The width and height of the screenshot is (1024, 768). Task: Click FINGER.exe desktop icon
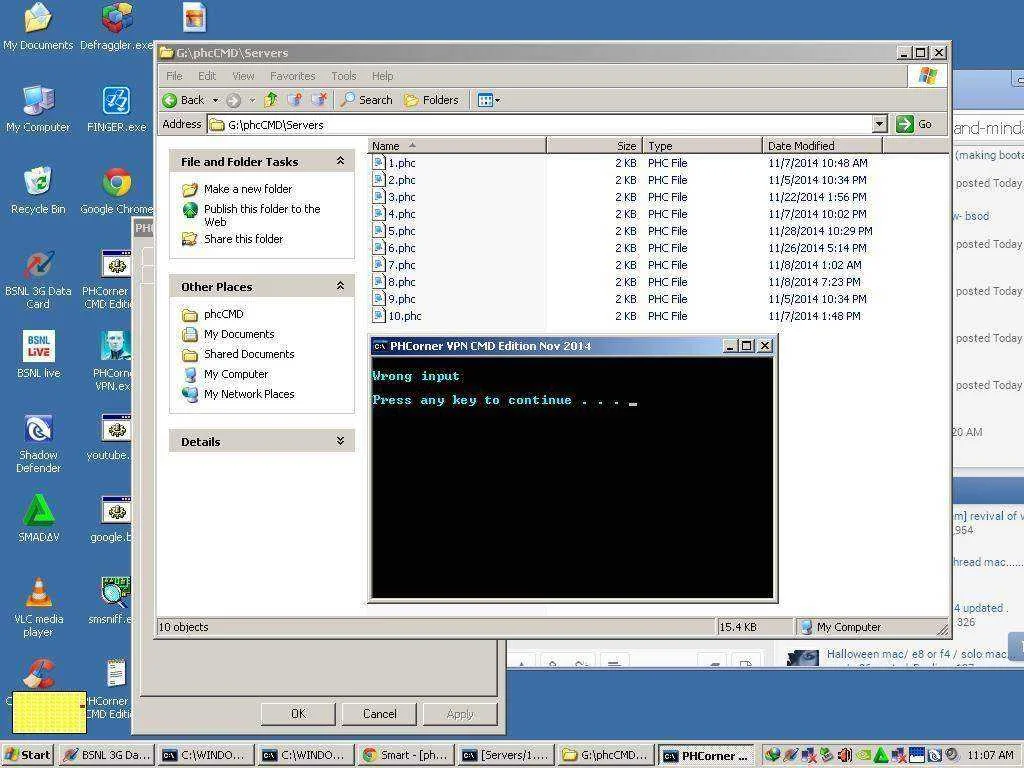coord(116,108)
